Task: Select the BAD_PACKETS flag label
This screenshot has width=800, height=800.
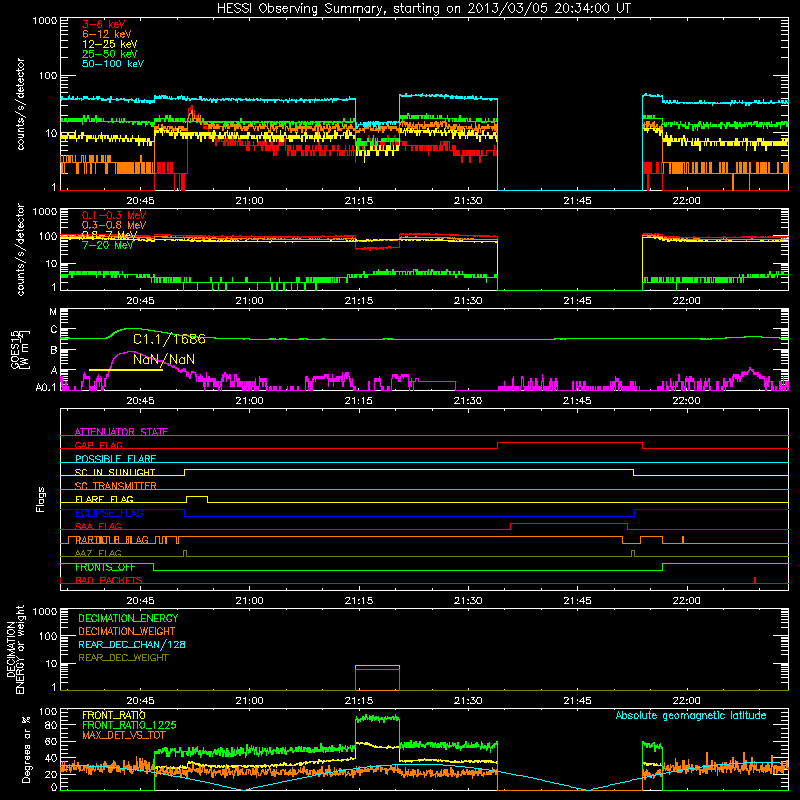Action: coord(109,580)
